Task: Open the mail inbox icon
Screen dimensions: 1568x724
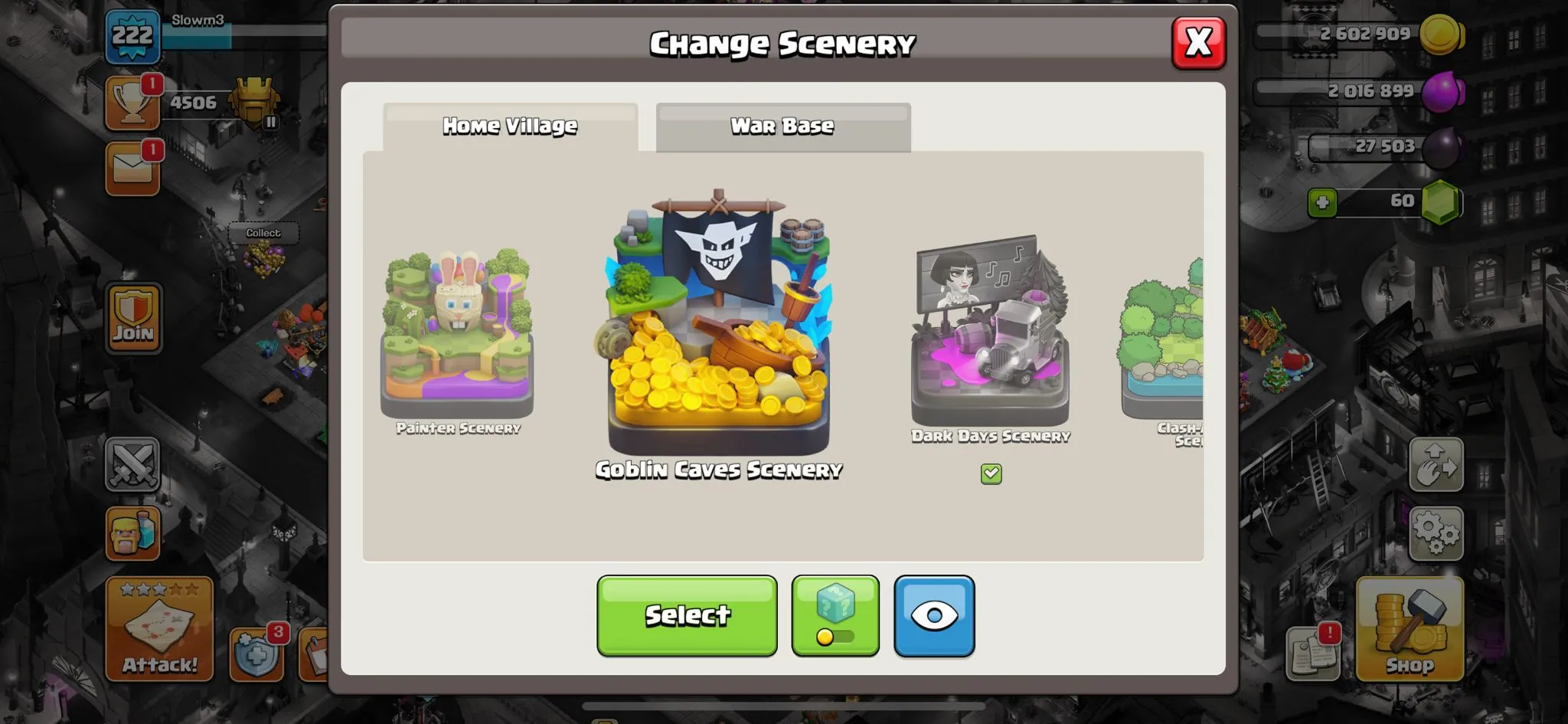Action: [132, 168]
